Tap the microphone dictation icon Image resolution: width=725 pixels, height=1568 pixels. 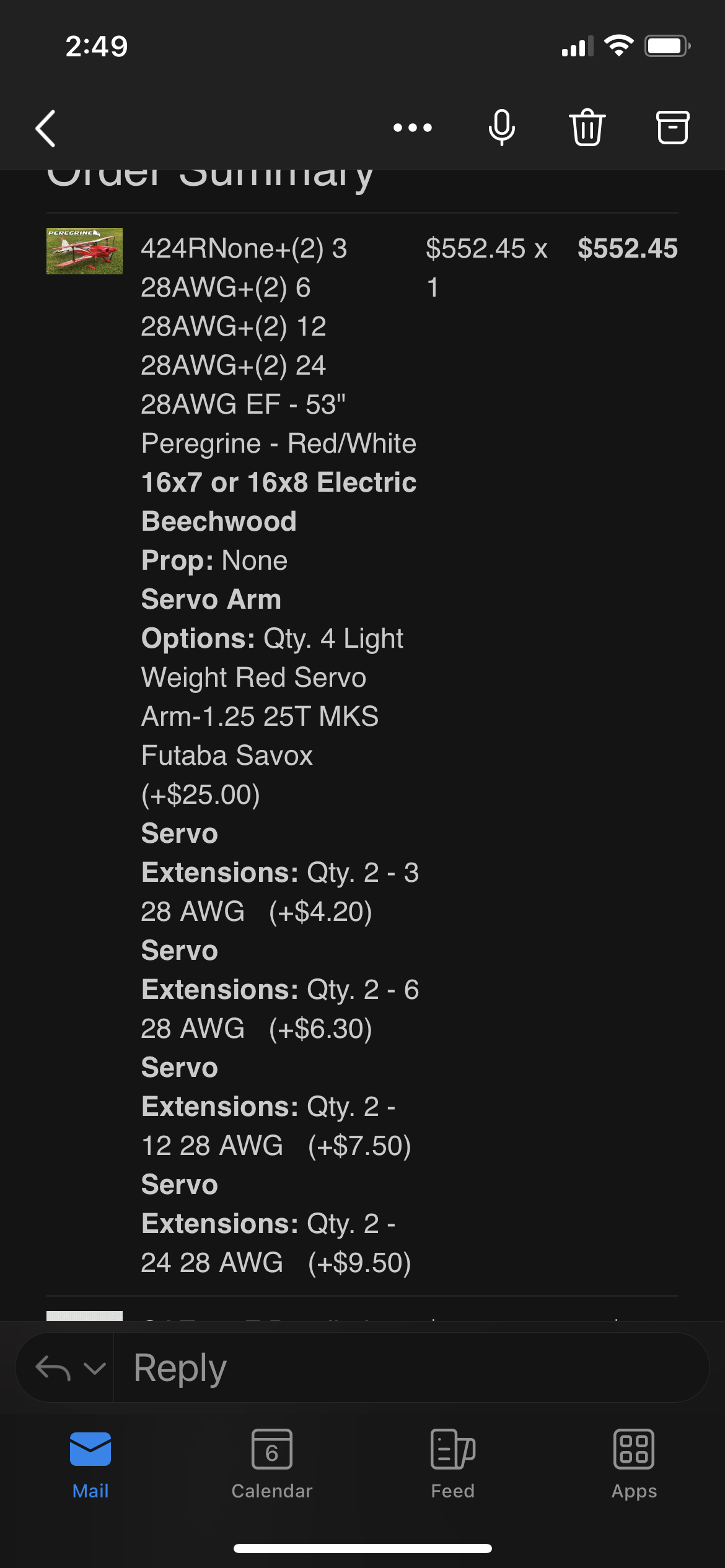pyautogui.click(x=501, y=128)
